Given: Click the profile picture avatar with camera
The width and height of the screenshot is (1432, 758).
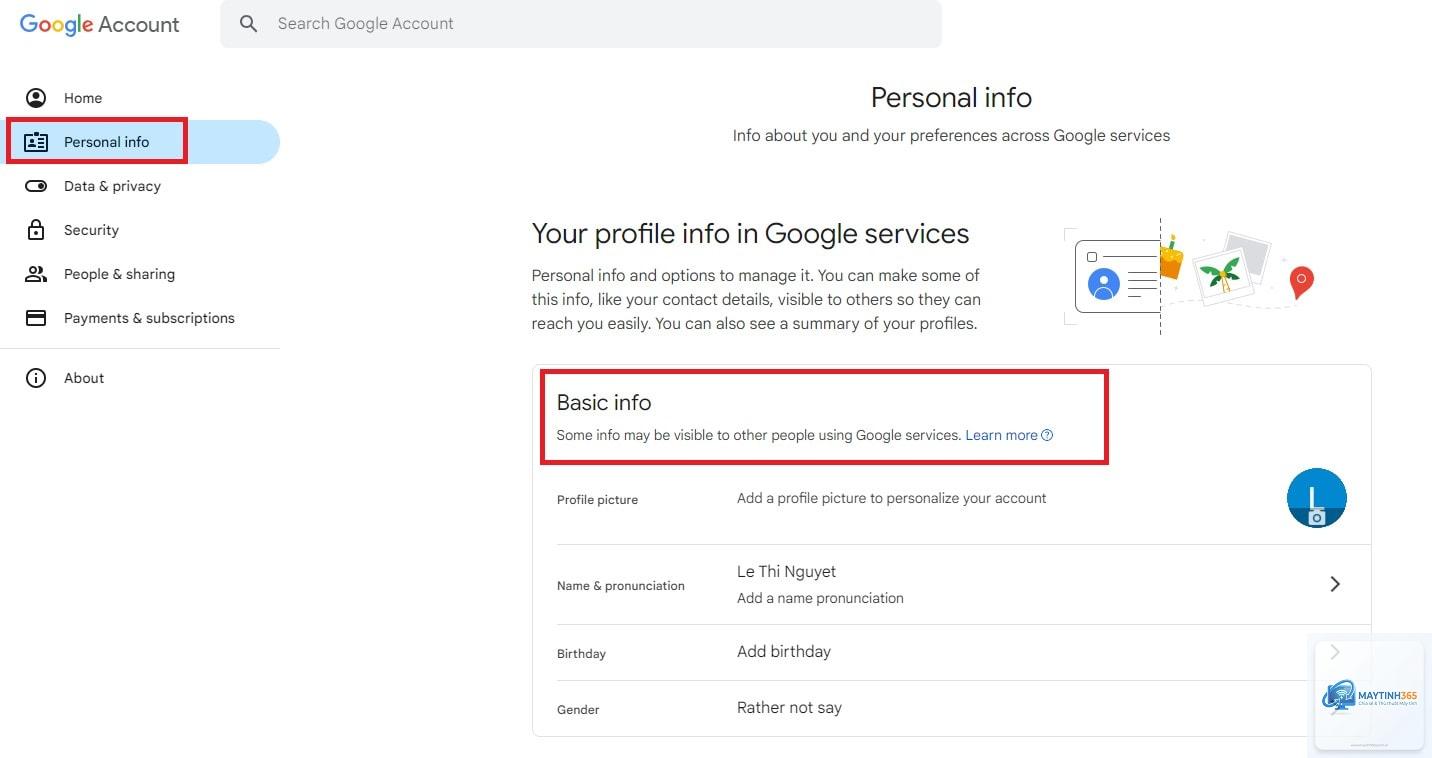Looking at the screenshot, I should [x=1316, y=498].
